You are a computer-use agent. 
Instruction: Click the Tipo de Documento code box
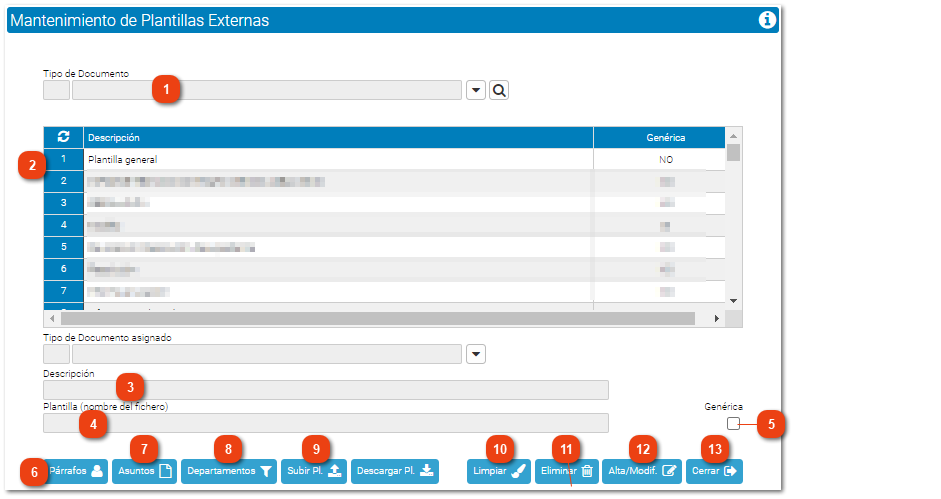56,90
